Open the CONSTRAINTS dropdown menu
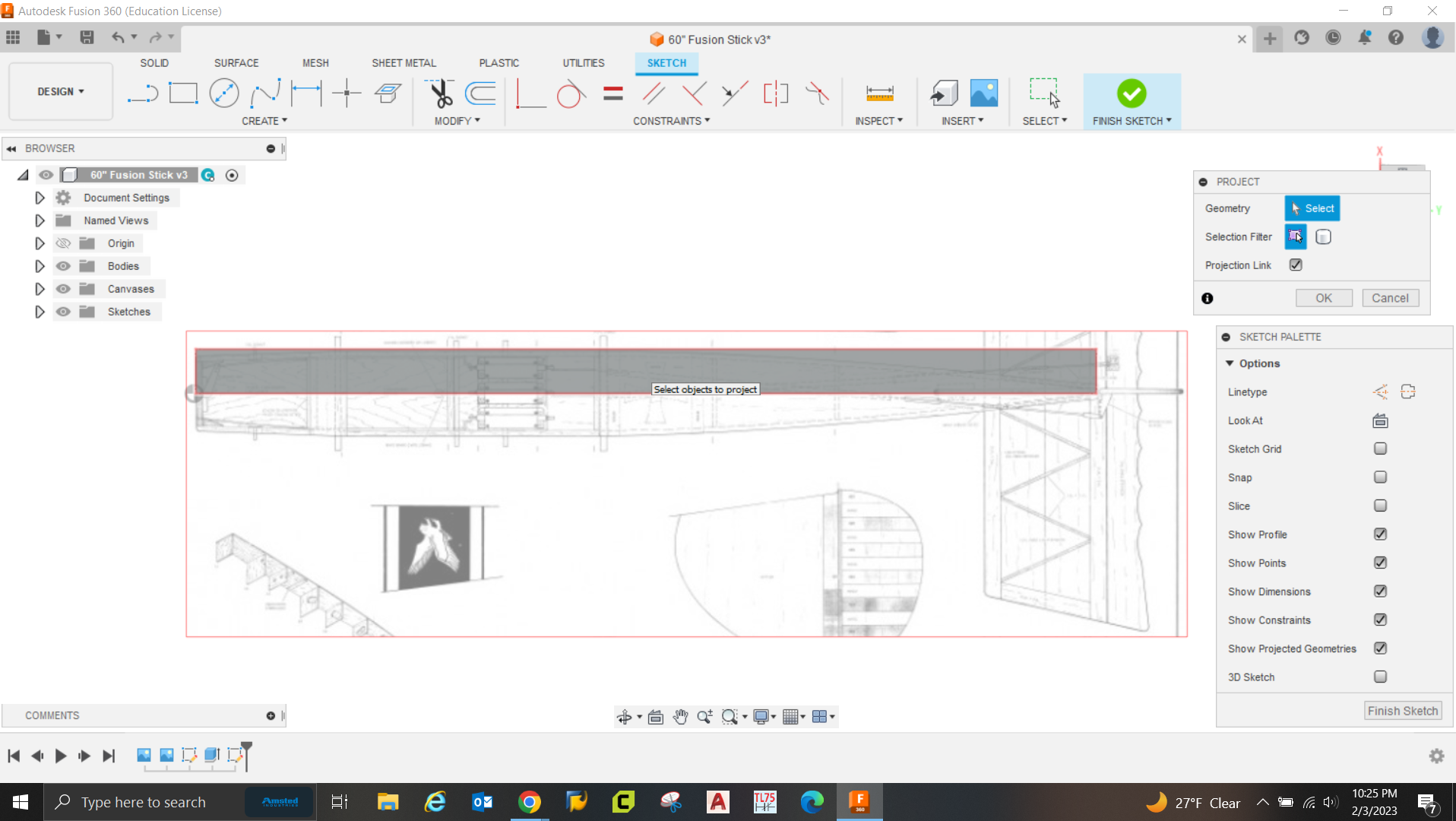 tap(671, 121)
